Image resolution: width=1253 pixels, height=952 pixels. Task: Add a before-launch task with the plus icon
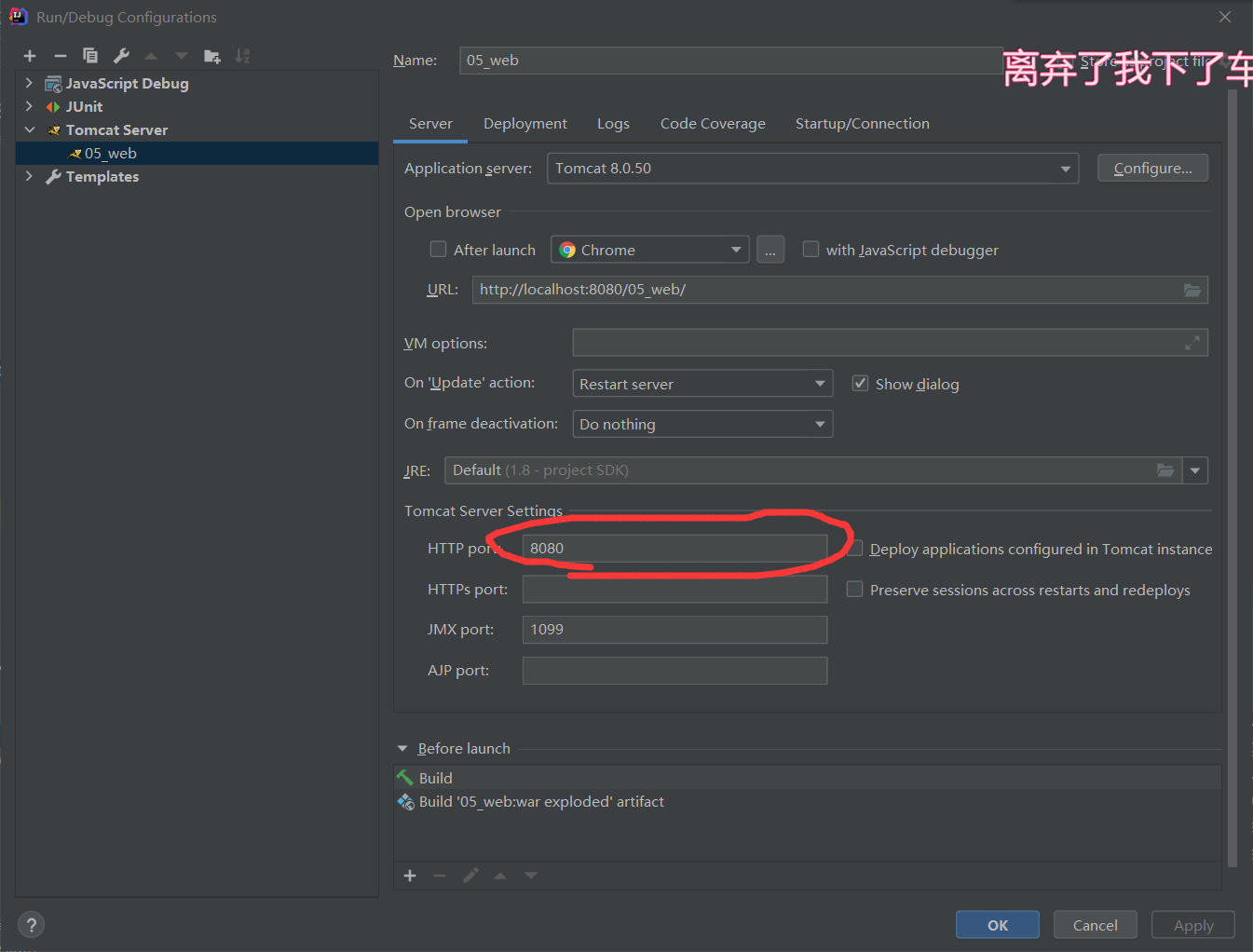[410, 876]
